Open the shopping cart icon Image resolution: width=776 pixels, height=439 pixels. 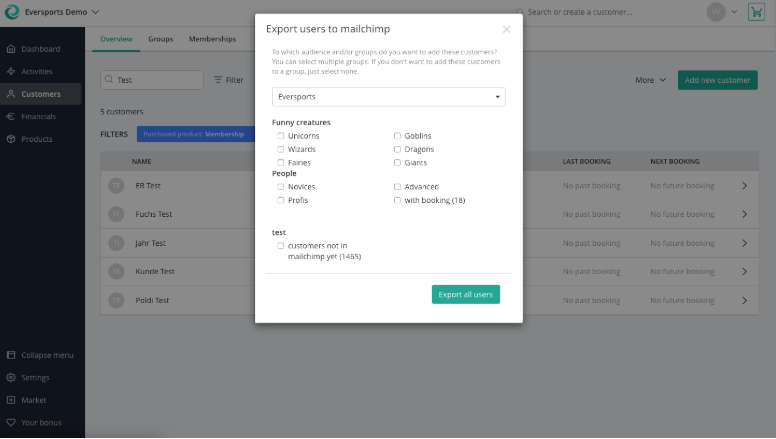pos(756,12)
